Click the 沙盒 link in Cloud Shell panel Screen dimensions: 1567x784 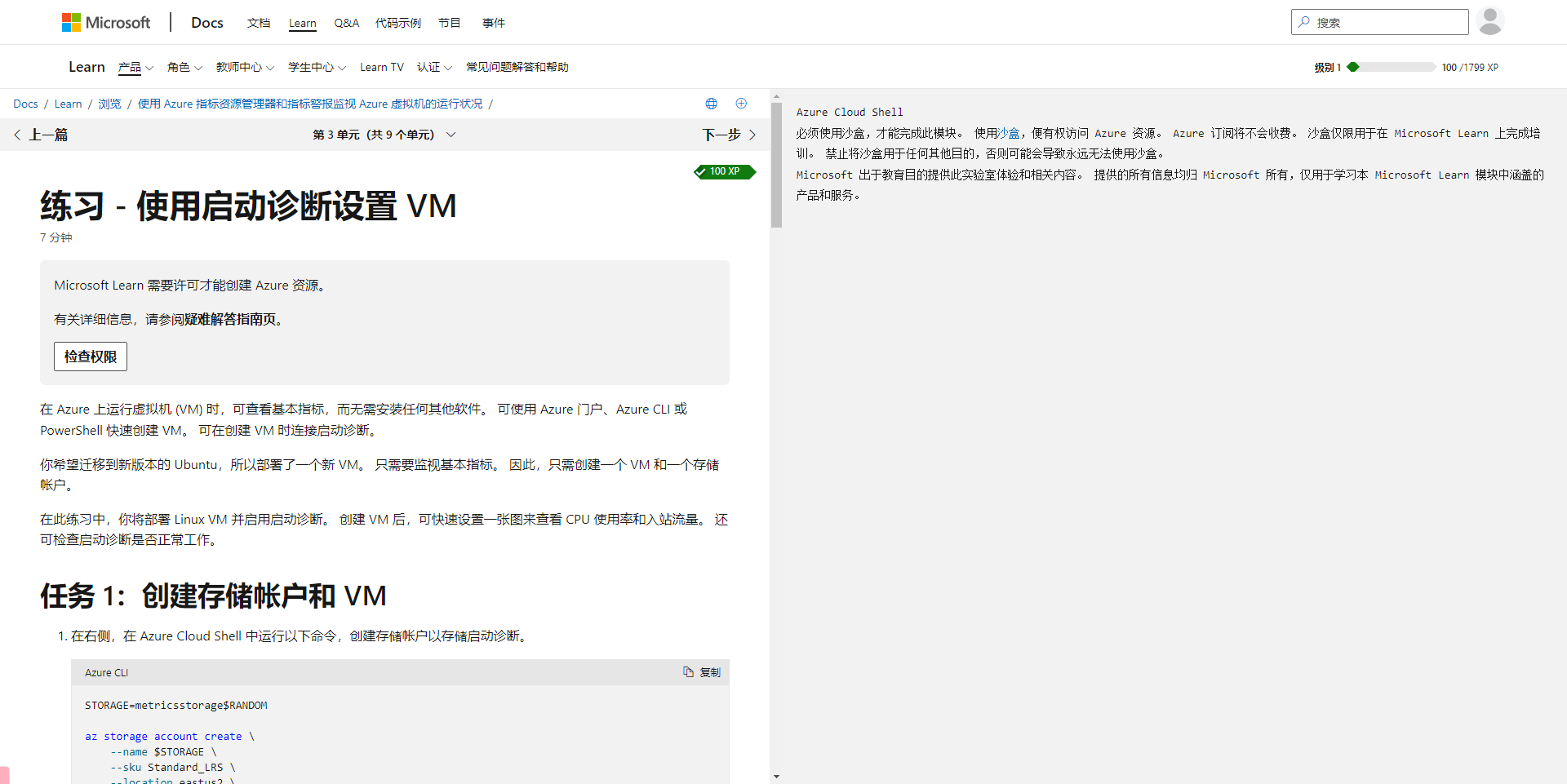pos(1009,133)
